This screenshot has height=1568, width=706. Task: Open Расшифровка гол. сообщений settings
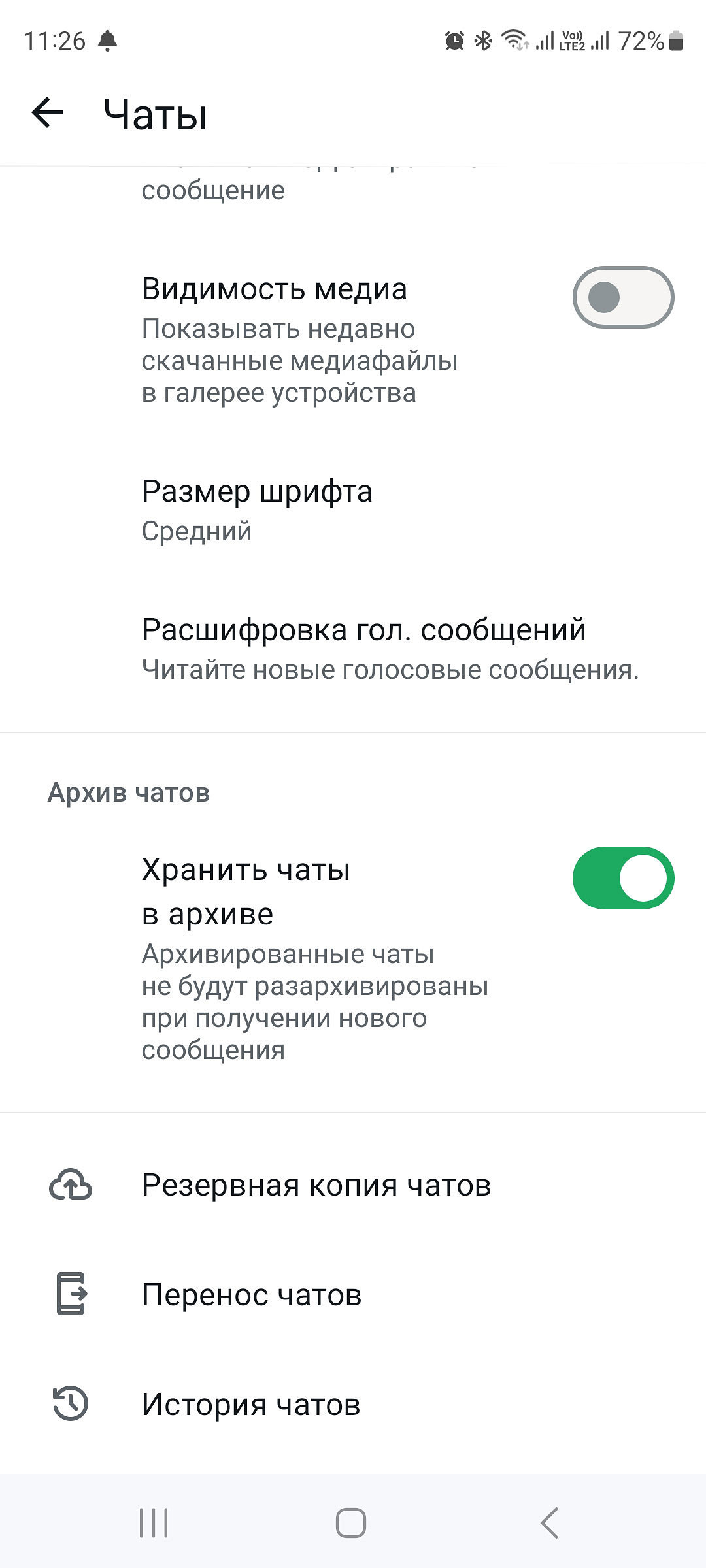click(363, 630)
